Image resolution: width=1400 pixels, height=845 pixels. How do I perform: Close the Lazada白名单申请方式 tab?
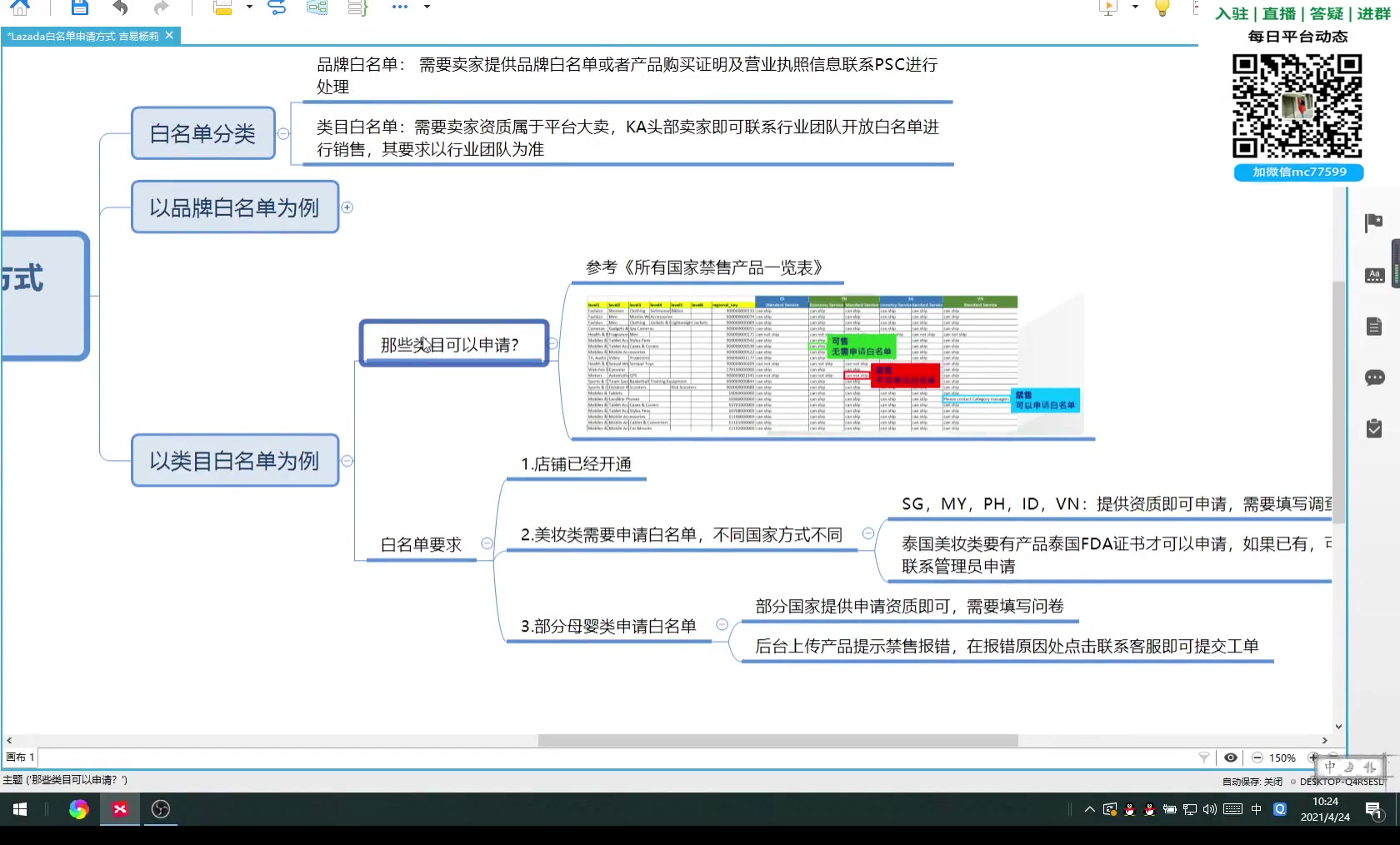pyautogui.click(x=169, y=35)
